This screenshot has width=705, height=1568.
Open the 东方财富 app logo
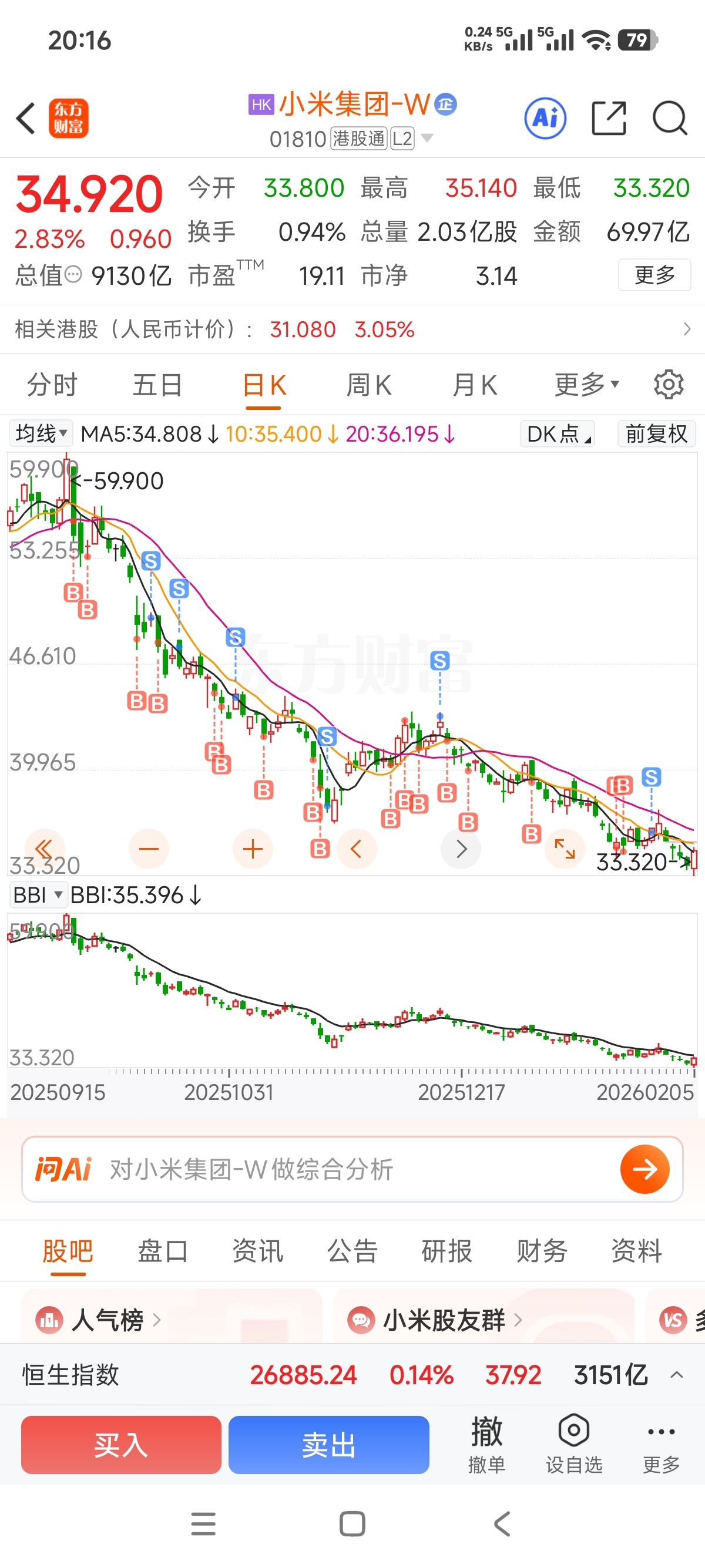[68, 118]
